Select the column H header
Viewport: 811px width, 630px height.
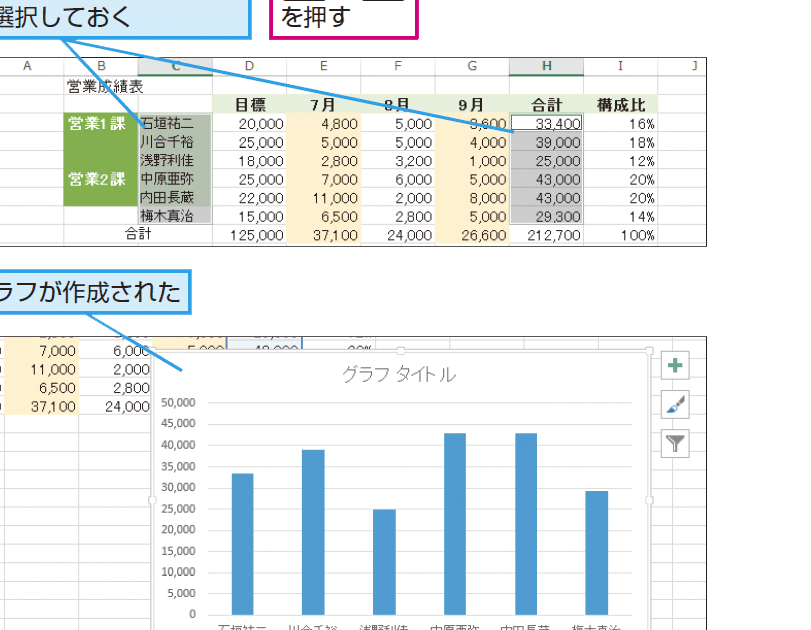pos(546,66)
